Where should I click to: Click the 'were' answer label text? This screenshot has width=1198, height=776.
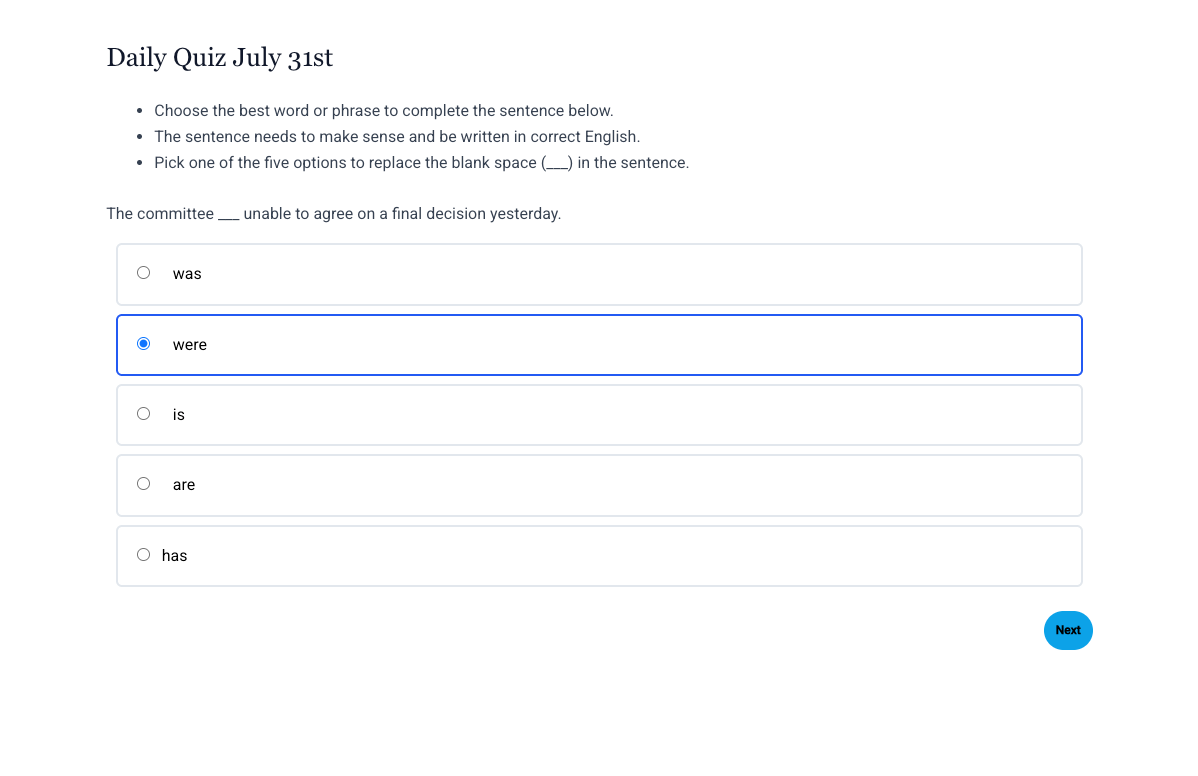tap(189, 345)
